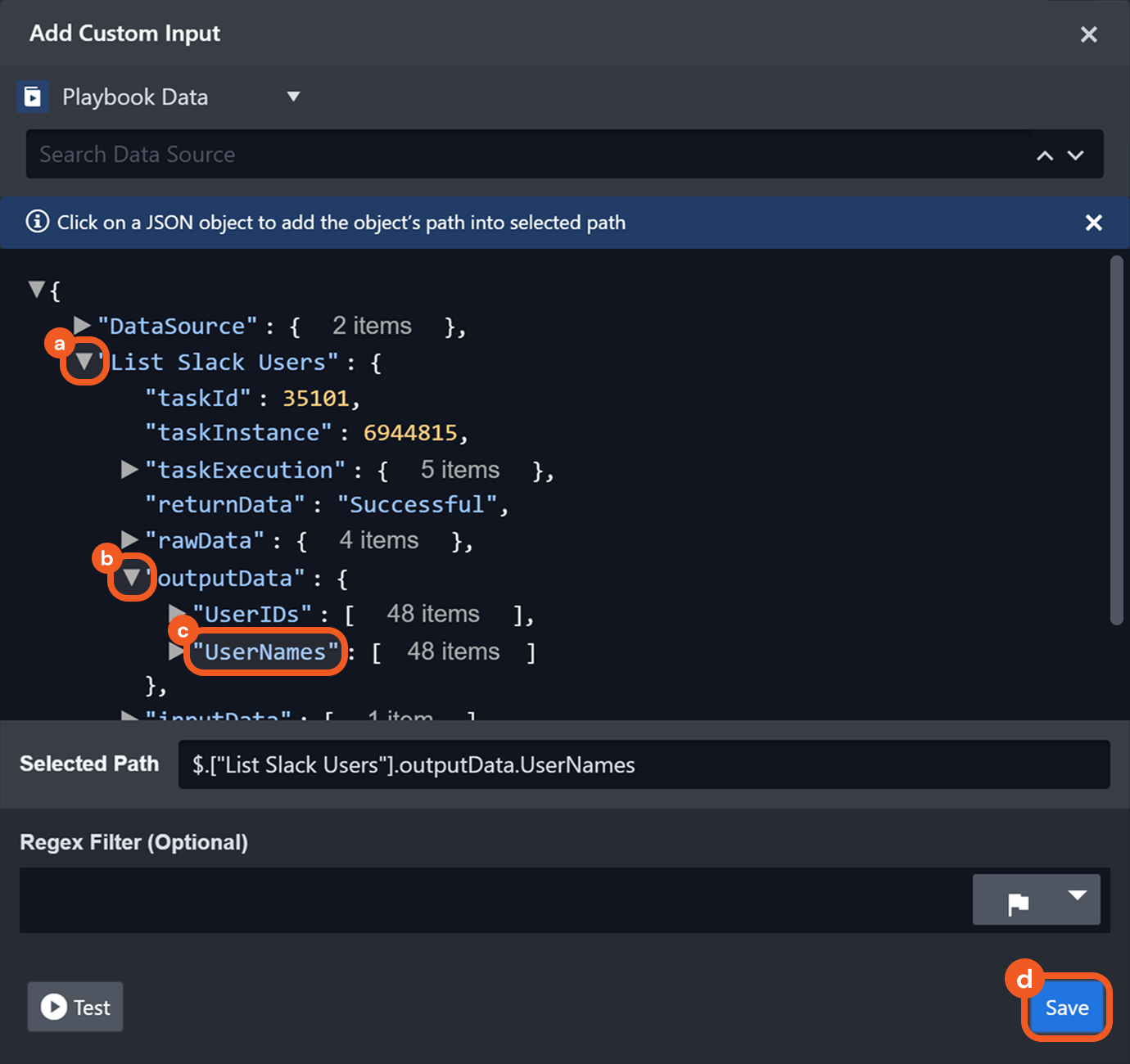The image size is (1130, 1064).
Task: Click the Selected Path text field
Action: pyautogui.click(x=643, y=764)
